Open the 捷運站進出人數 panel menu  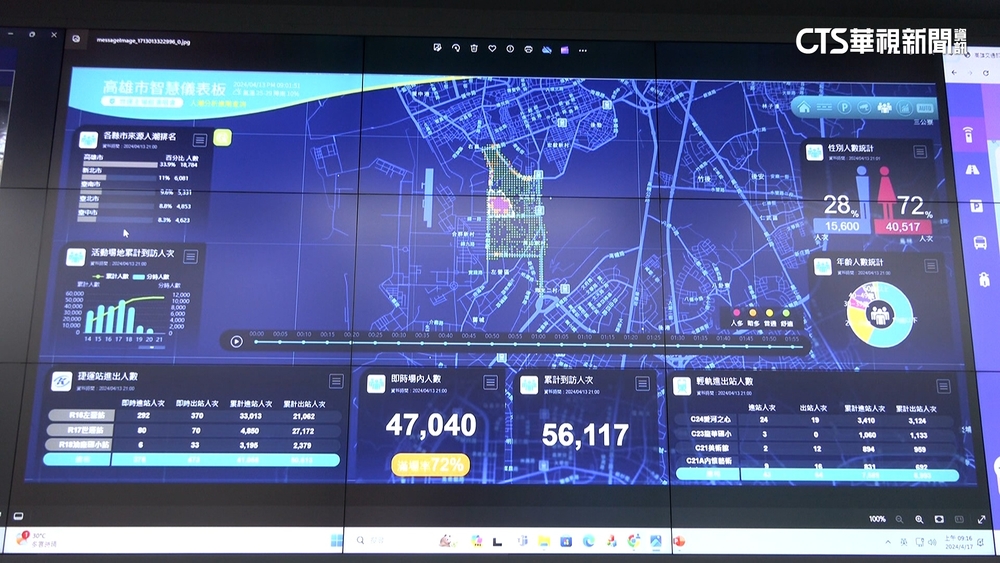click(336, 381)
